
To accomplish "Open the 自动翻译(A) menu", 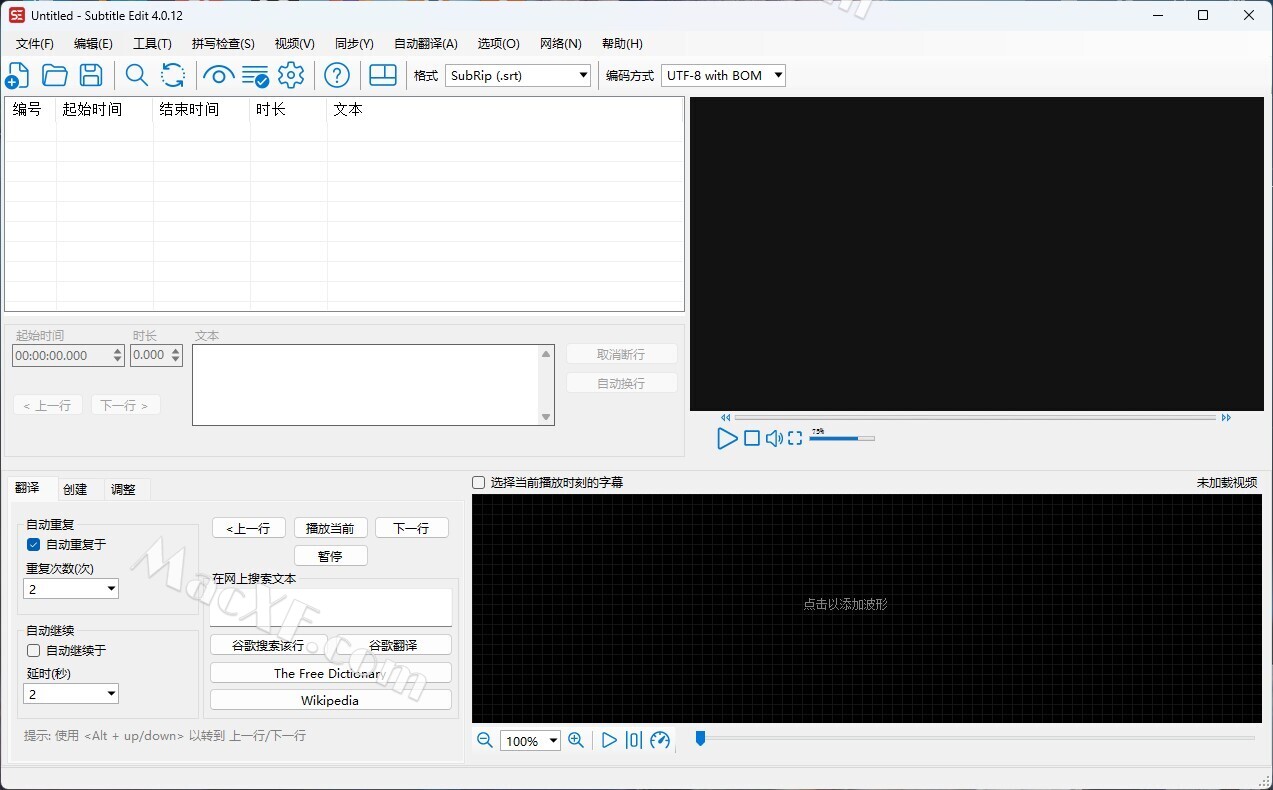I will click(x=426, y=44).
